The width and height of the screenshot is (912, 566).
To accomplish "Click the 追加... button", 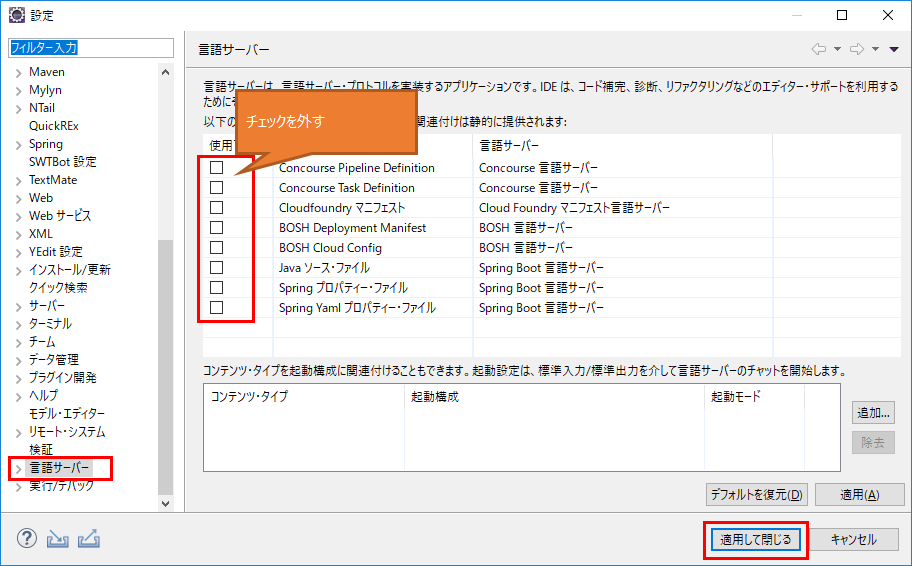I will 873,413.
